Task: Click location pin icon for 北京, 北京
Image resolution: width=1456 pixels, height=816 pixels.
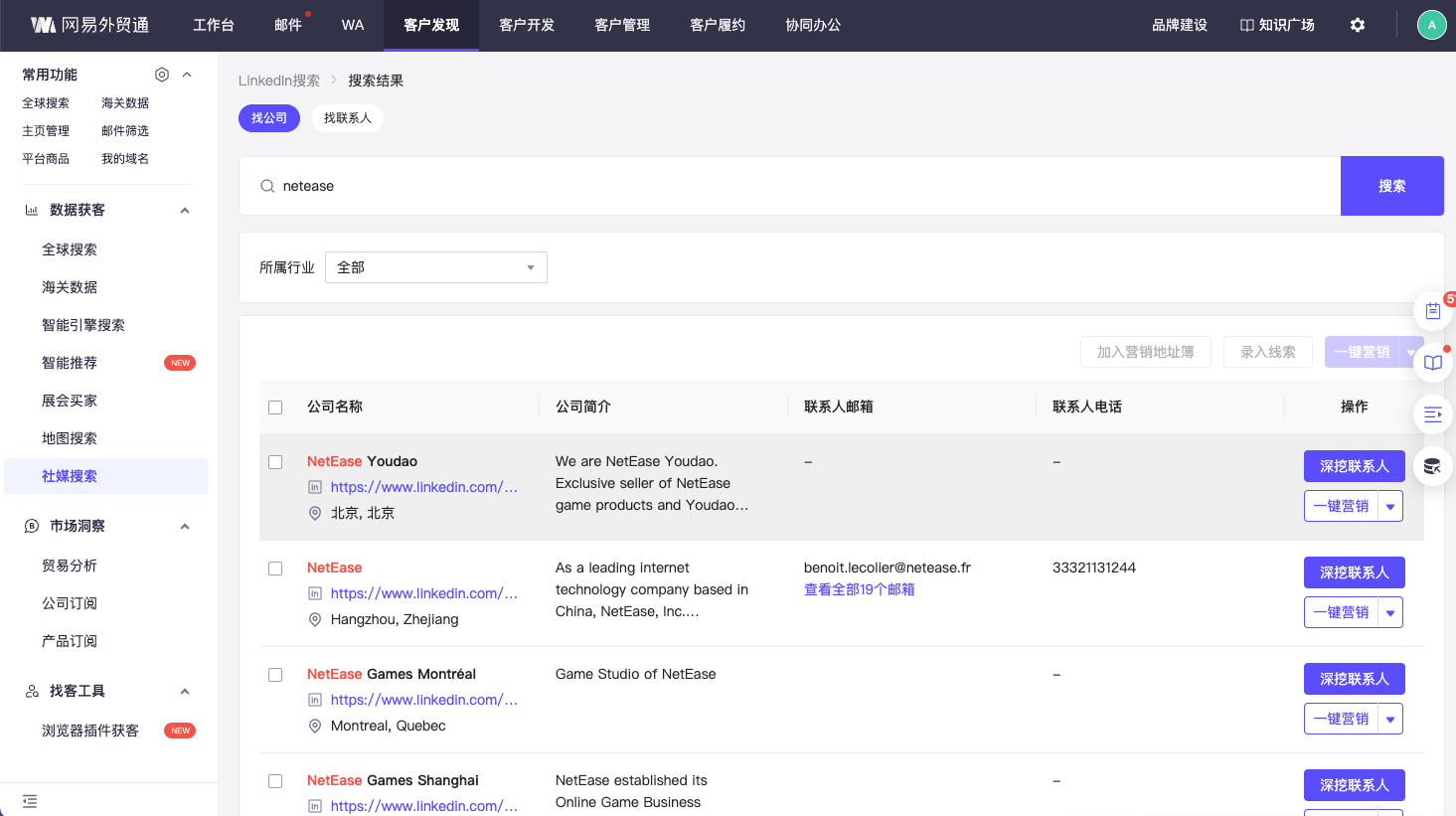Action: coord(315,513)
